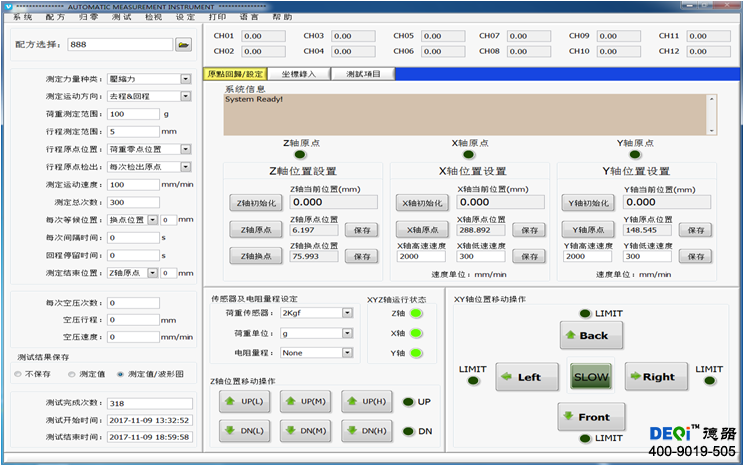This screenshot has width=744, height=466.
Task: Click Z轴换点位置 field 75.993
Action: click(314, 256)
